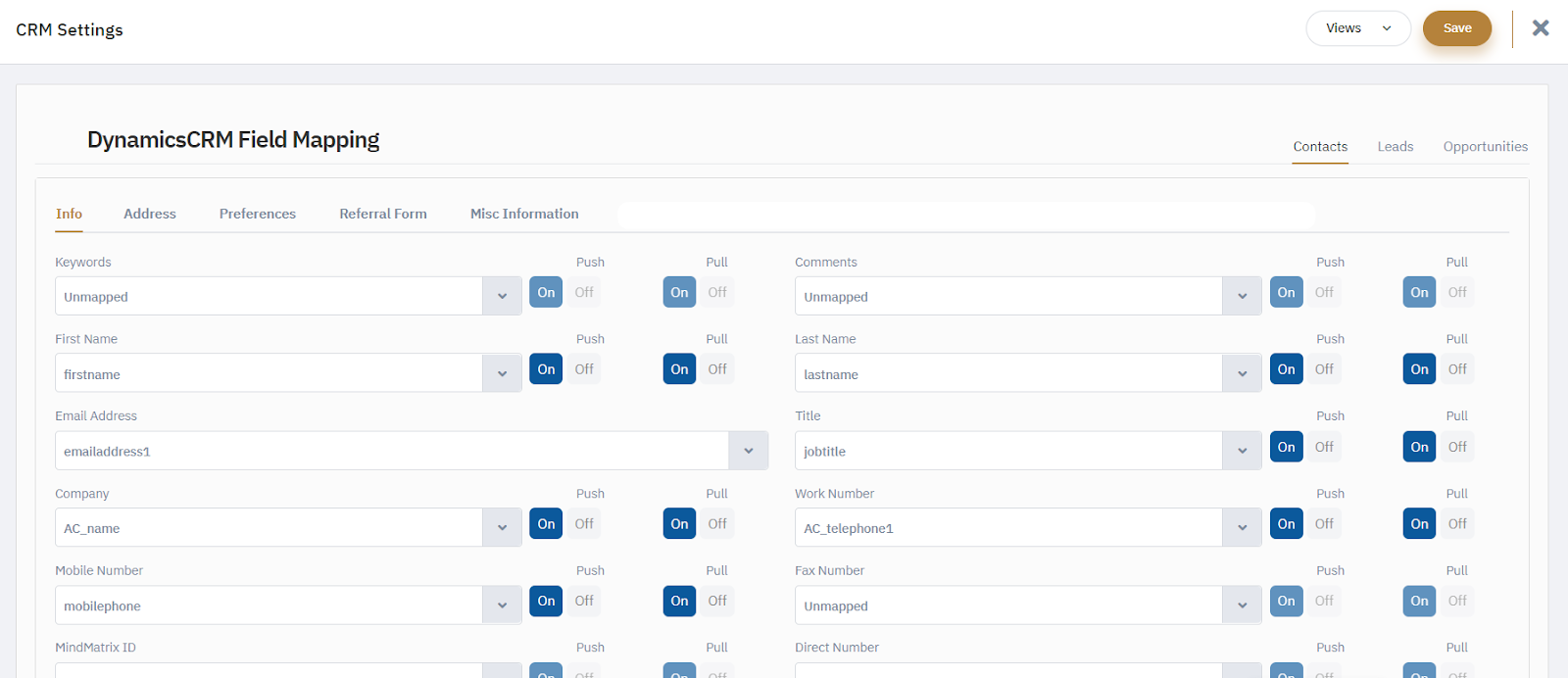The height and width of the screenshot is (678, 1568).
Task: Set Last Name Push to On
Action: (1286, 369)
